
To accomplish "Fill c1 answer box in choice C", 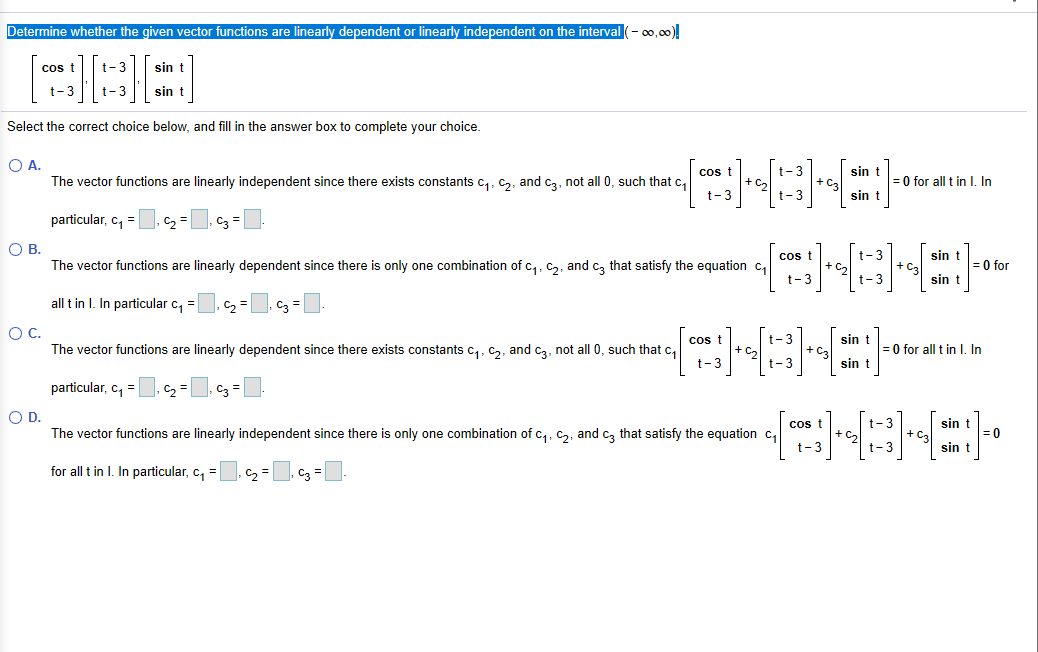I will [147, 387].
